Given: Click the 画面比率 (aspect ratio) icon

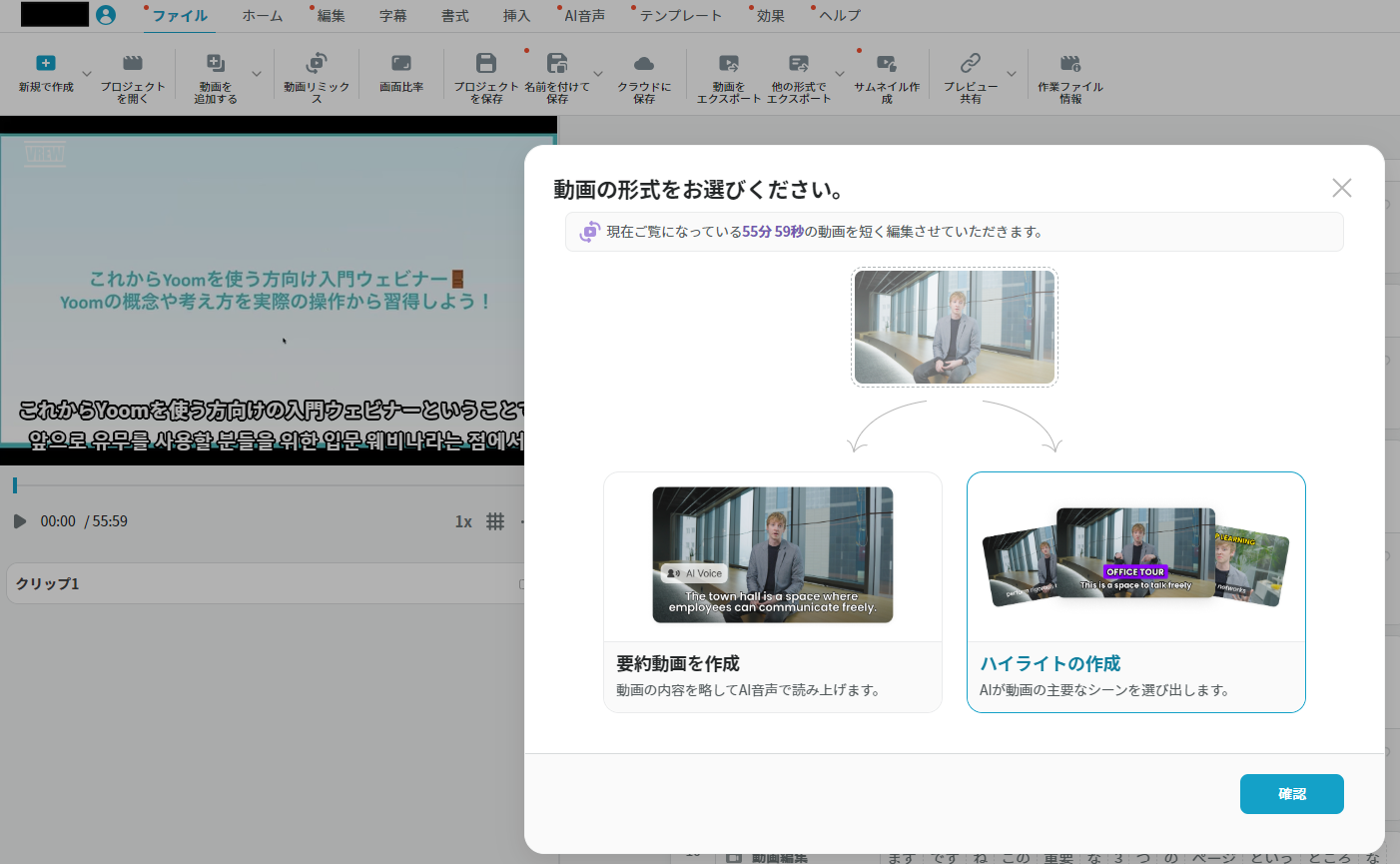Looking at the screenshot, I should pos(401,64).
